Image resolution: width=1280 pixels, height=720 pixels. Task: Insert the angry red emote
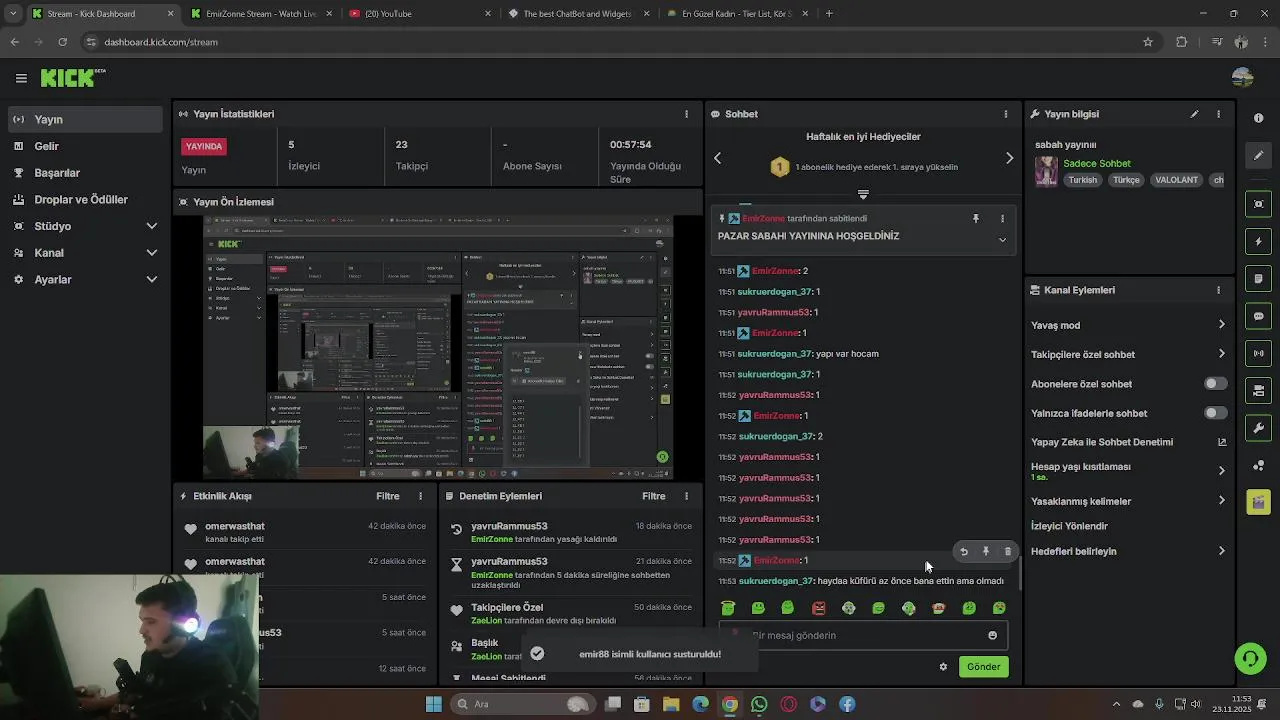pos(818,608)
